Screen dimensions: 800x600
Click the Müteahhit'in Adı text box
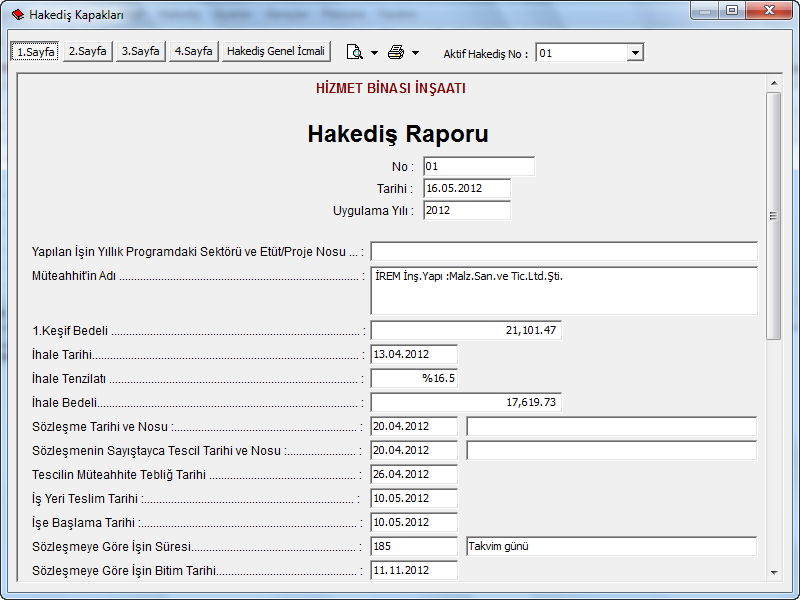pyautogui.click(x=563, y=290)
